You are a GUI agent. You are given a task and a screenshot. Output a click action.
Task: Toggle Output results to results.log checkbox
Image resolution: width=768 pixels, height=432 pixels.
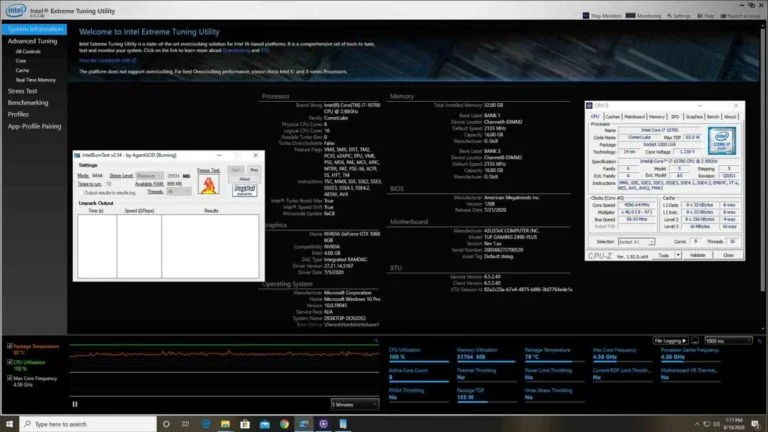pyautogui.click(x=82, y=193)
